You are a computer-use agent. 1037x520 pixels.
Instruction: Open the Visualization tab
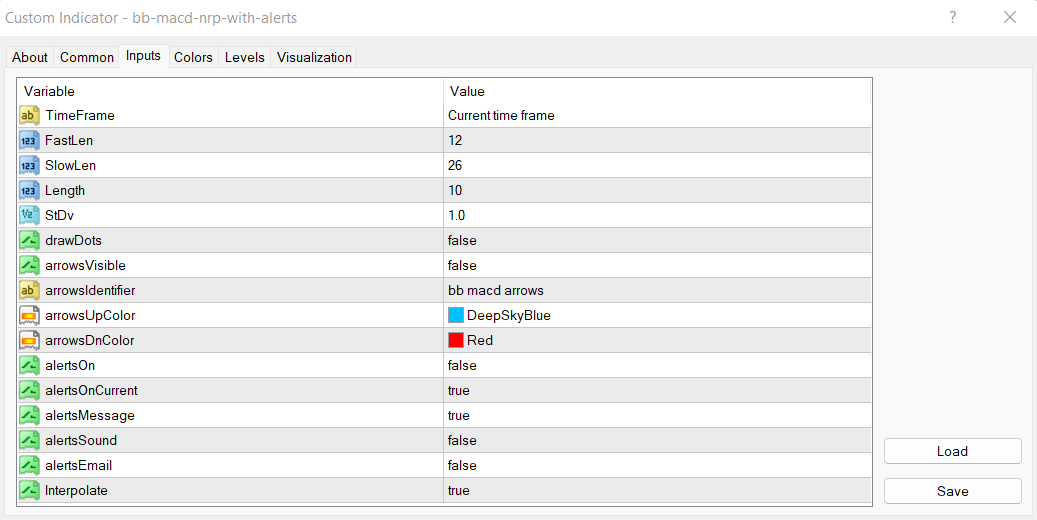pyautogui.click(x=314, y=57)
